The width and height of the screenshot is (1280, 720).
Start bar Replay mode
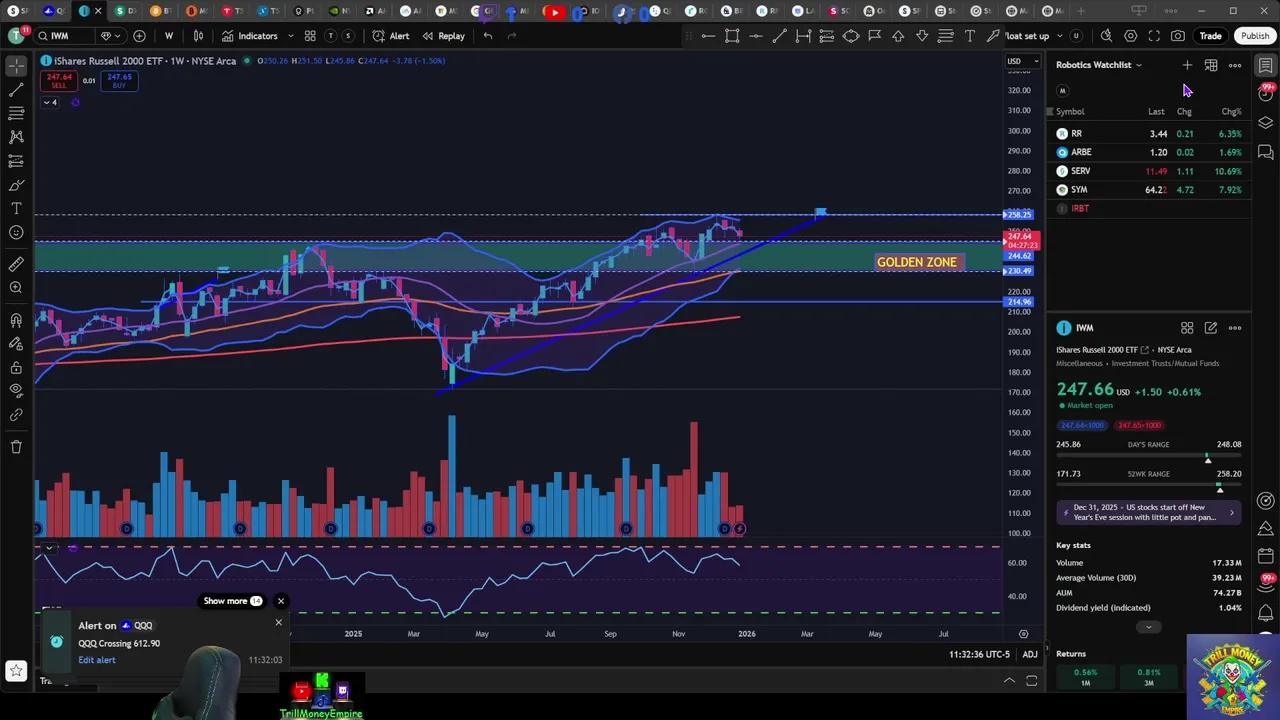443,36
